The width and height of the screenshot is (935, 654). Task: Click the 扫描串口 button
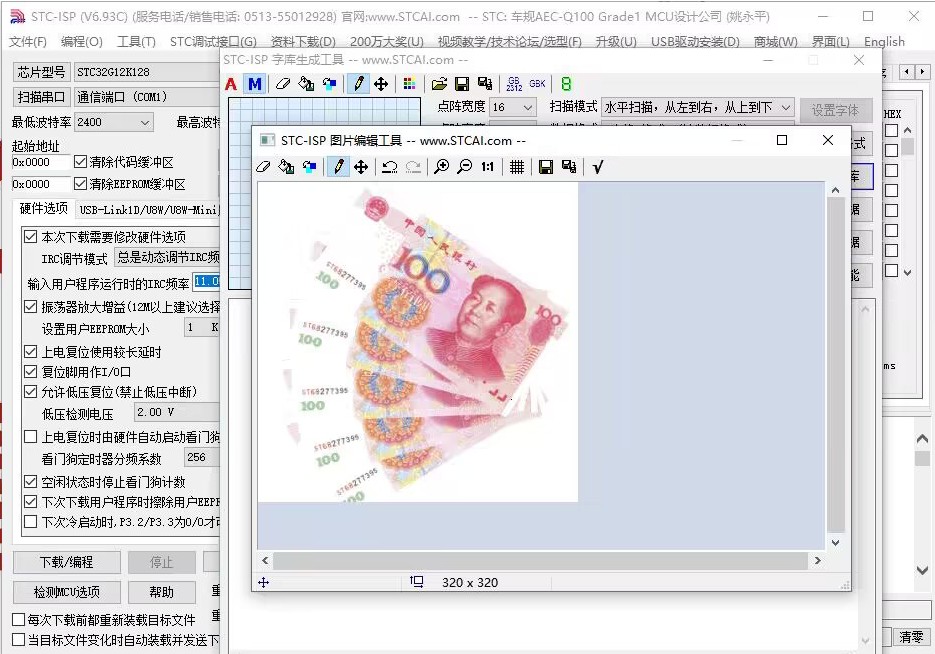click(x=41, y=97)
